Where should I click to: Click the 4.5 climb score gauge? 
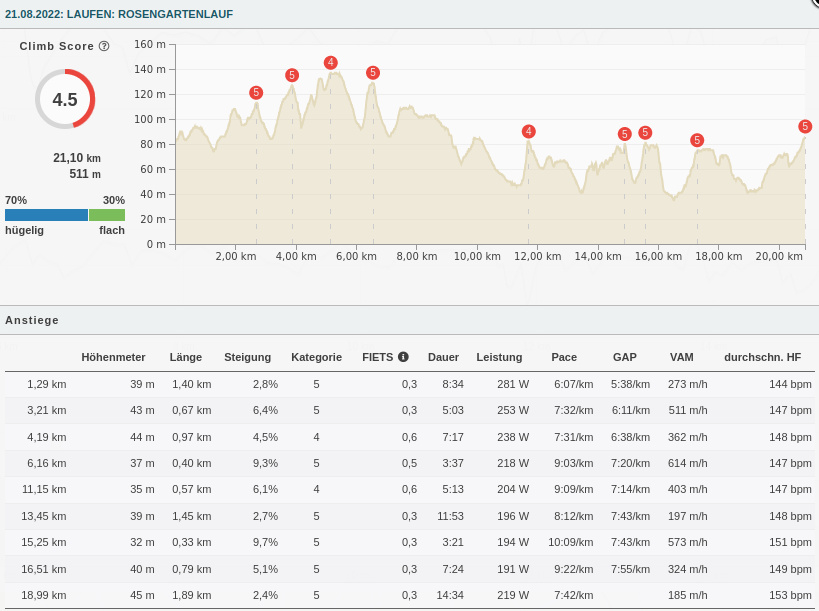pyautogui.click(x=65, y=99)
